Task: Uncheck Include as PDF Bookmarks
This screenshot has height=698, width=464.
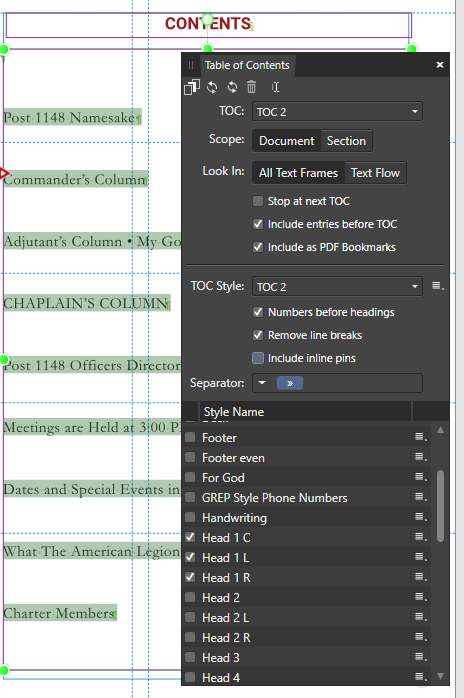Action: (258, 247)
